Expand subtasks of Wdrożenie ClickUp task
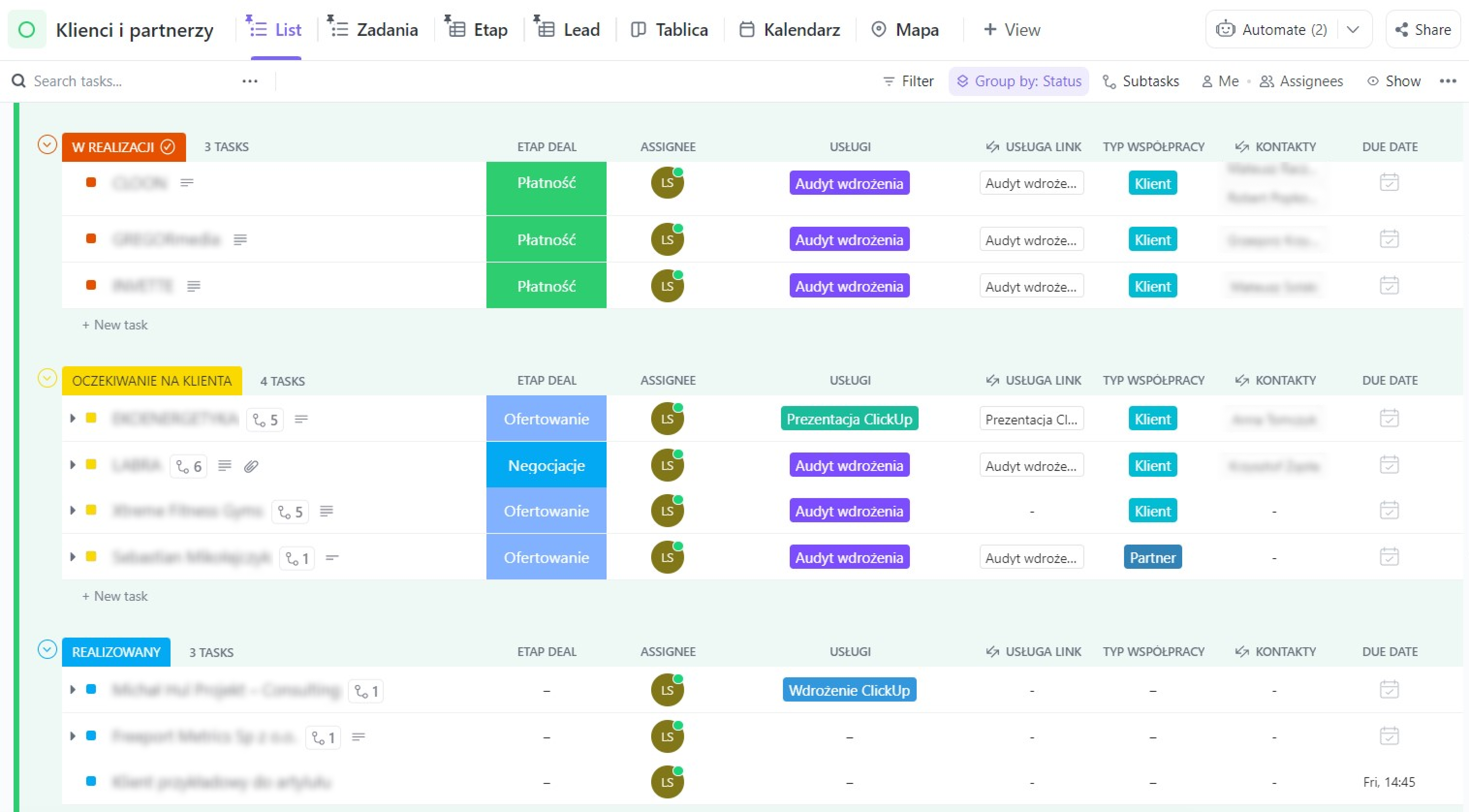This screenshot has width=1469, height=812. 72,689
